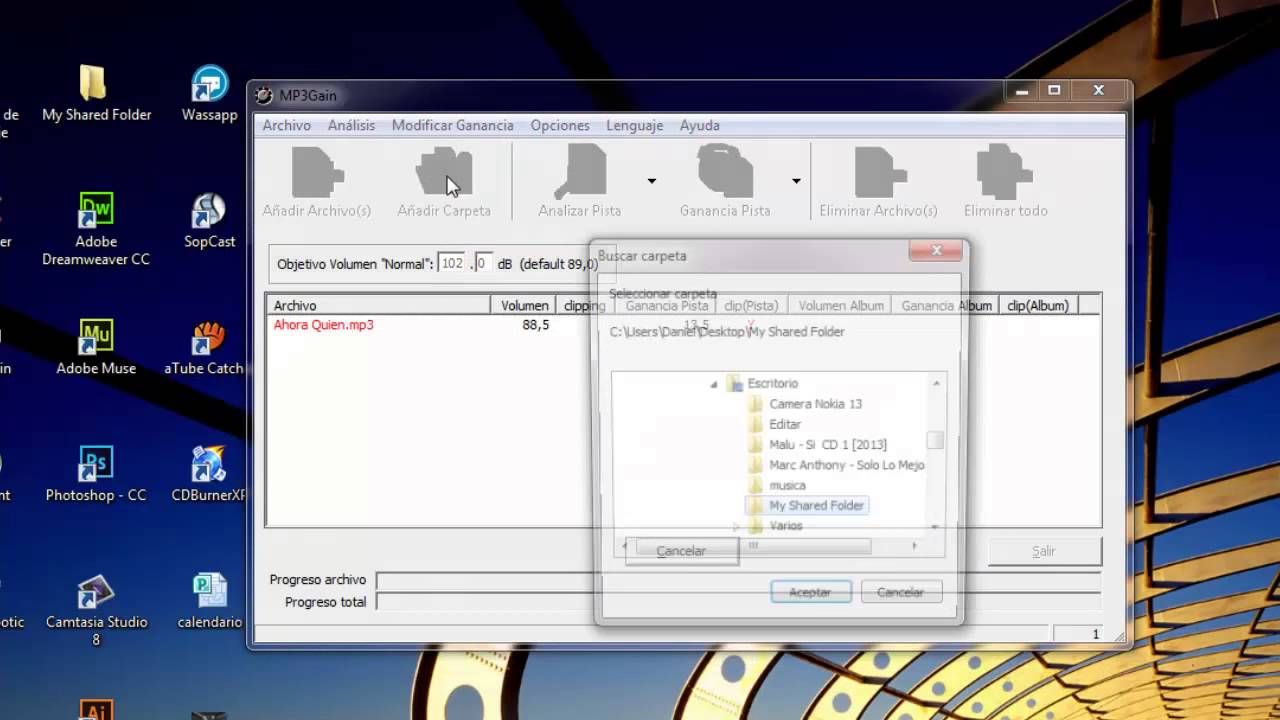Select Camtasia Studio 8 desktop icon
The image size is (1280, 720).
pos(96,610)
